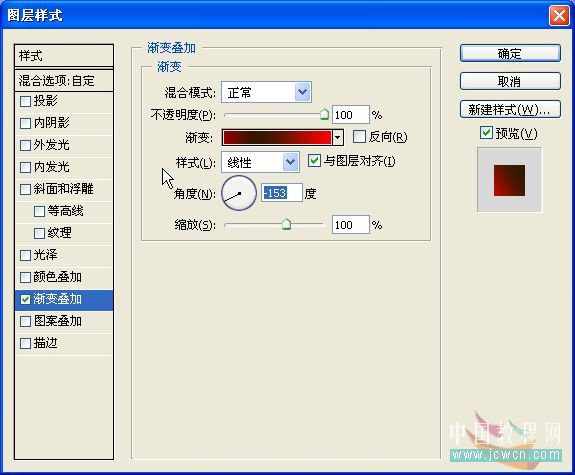Click the scale value field showing 100

[x=351, y=224]
